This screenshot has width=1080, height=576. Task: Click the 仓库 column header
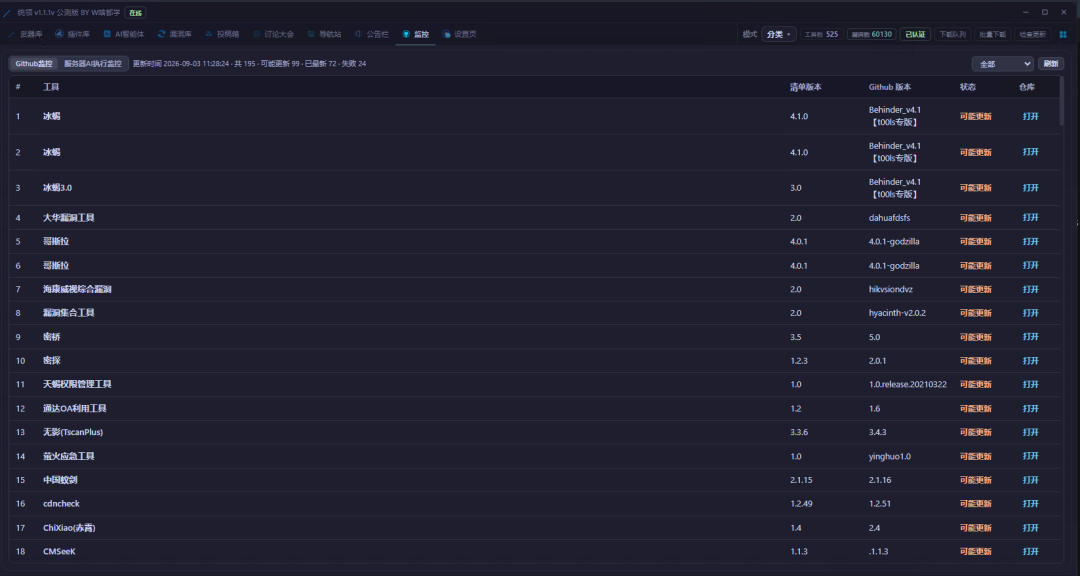[1027, 88]
